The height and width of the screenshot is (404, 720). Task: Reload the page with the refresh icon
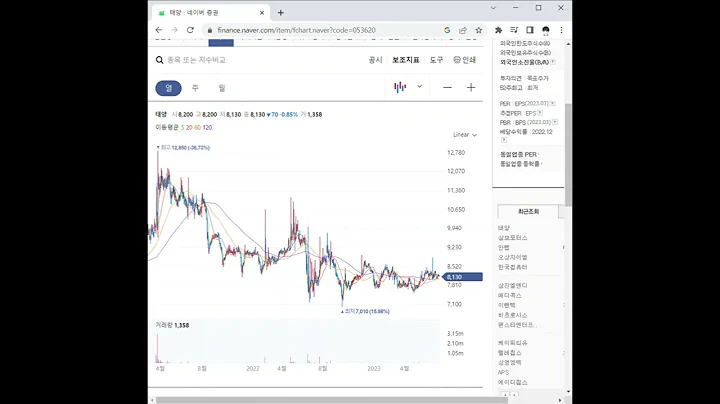click(190, 30)
